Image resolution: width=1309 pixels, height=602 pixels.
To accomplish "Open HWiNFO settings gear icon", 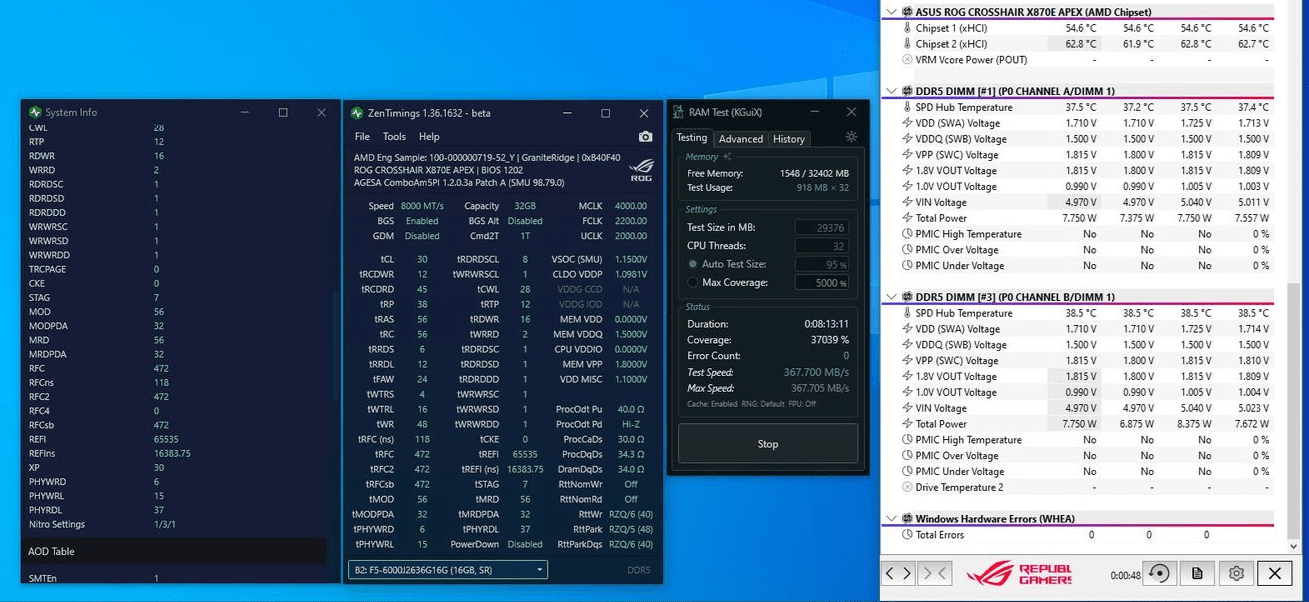I will click(x=1236, y=573).
